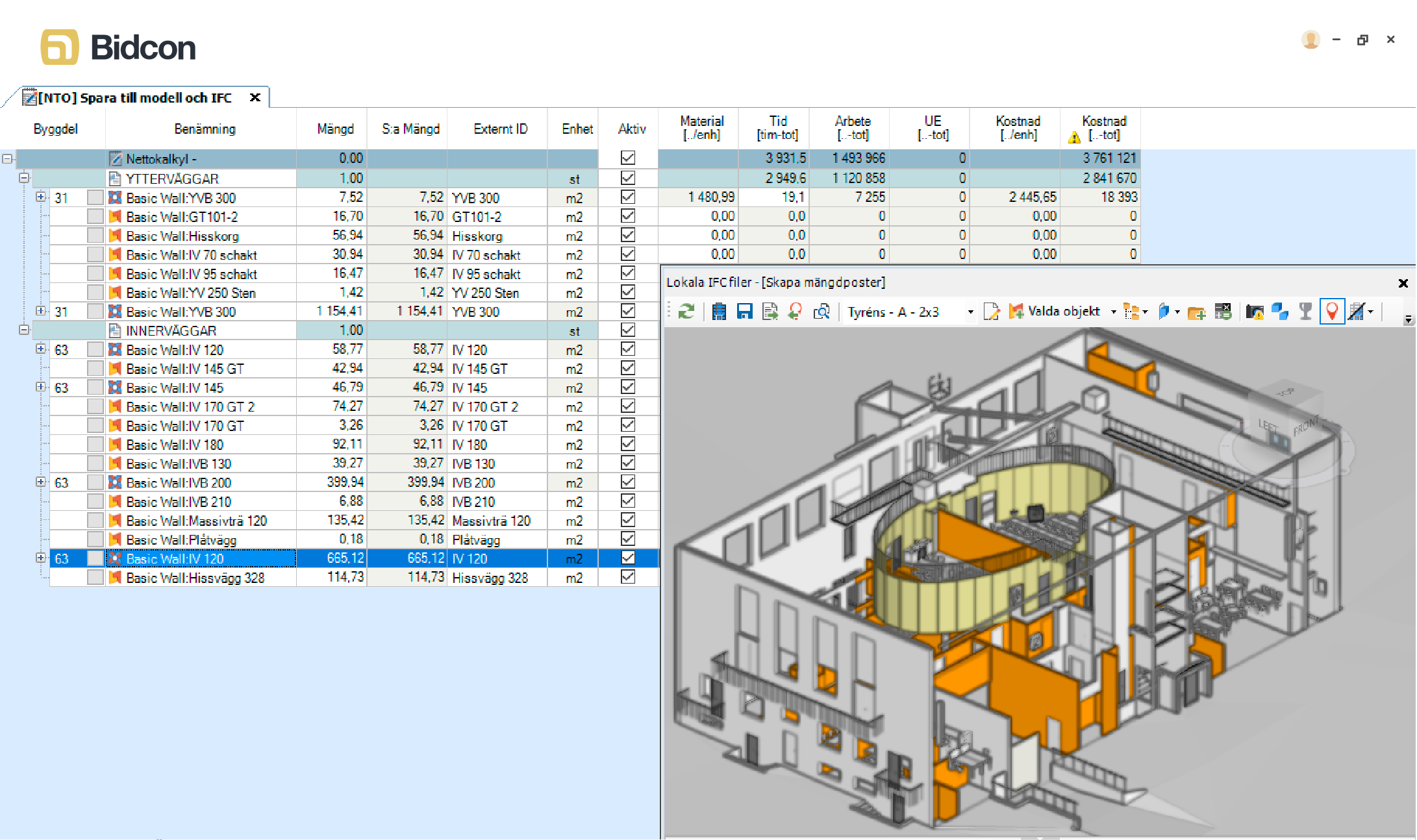Image resolution: width=1417 pixels, height=840 pixels.
Task: Open the Tyréns - A - 2x3 dropdown
Action: coord(970,312)
